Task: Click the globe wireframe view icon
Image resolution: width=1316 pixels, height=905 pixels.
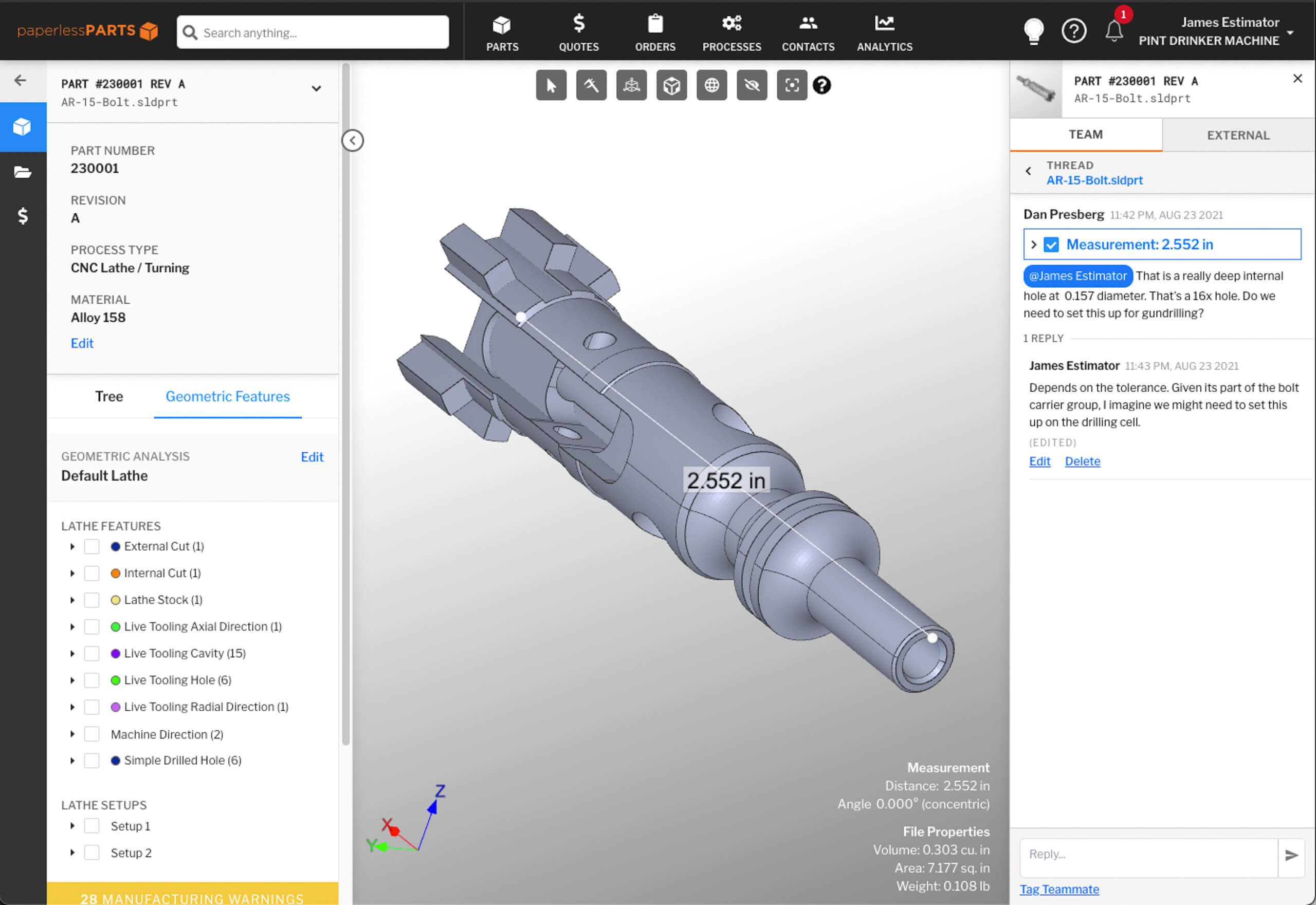Action: pyautogui.click(x=712, y=85)
